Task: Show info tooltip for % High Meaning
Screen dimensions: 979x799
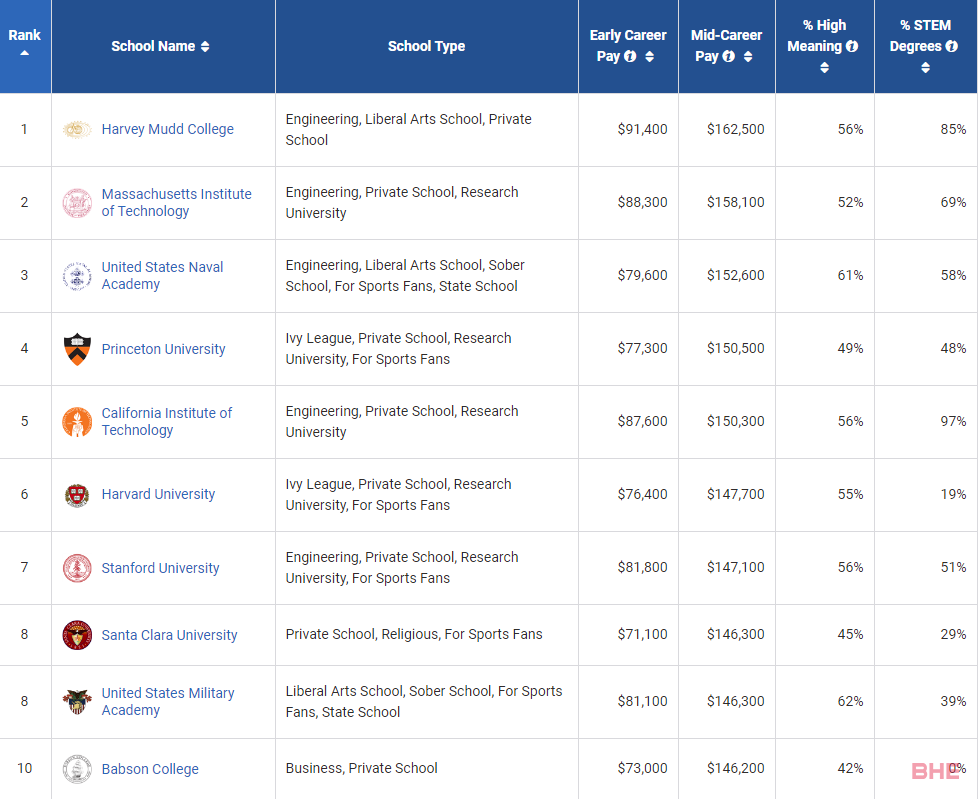Action: pyautogui.click(x=852, y=46)
